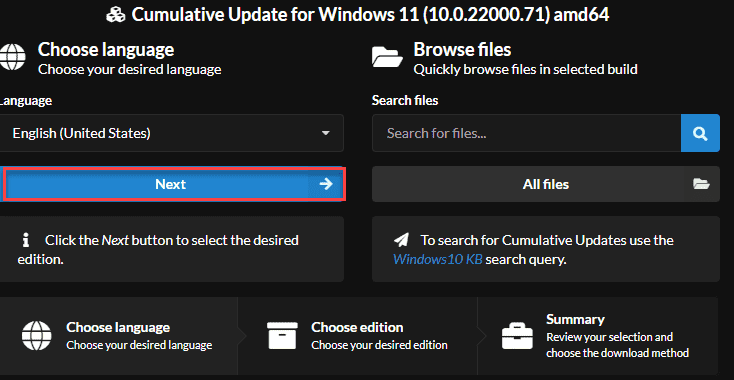Image resolution: width=734 pixels, height=380 pixels.
Task: Click the arrow icon on the Next button
Action: click(x=326, y=184)
